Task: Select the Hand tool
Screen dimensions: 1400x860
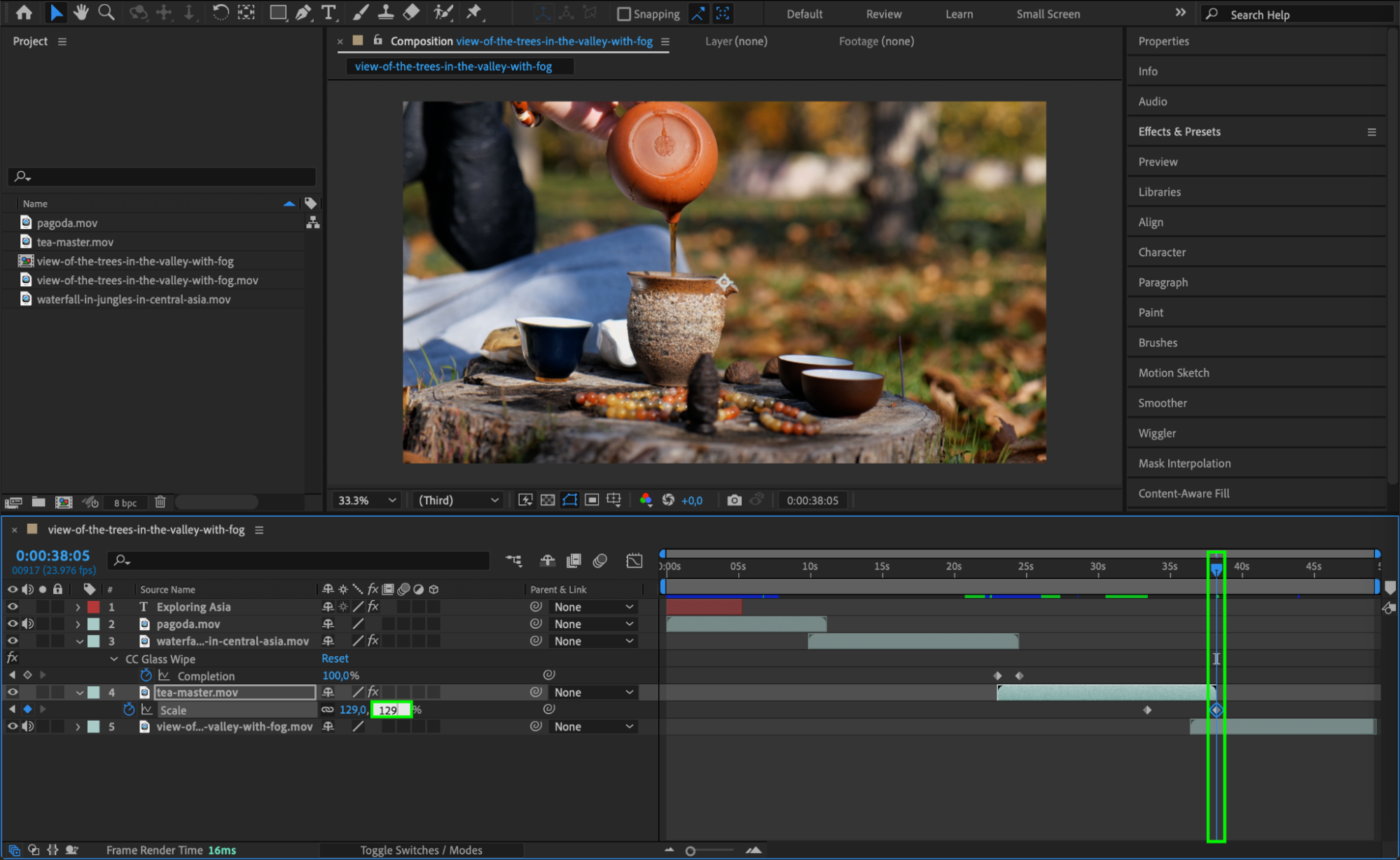Action: click(81, 12)
